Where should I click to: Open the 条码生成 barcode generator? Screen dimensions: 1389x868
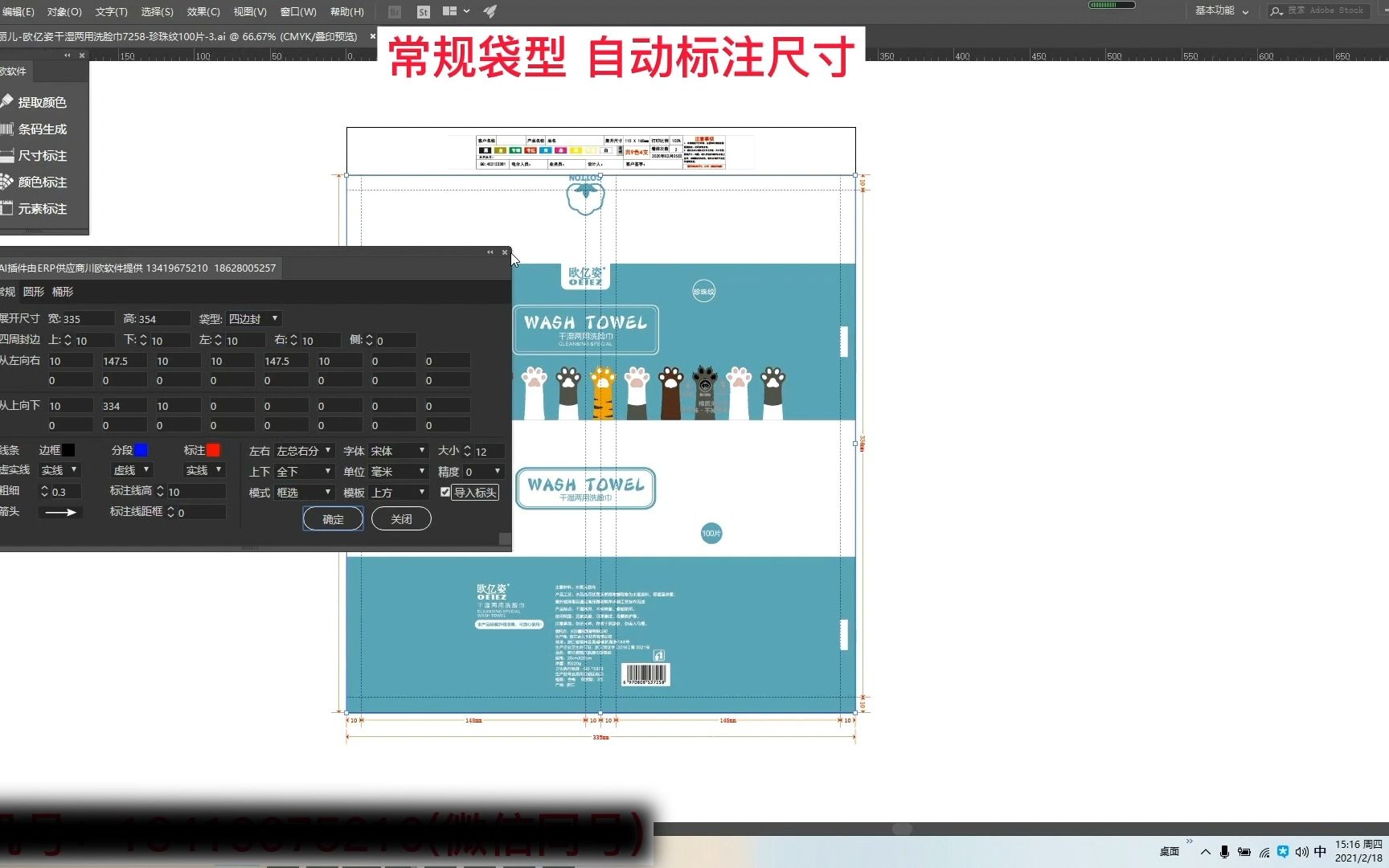click(34, 129)
